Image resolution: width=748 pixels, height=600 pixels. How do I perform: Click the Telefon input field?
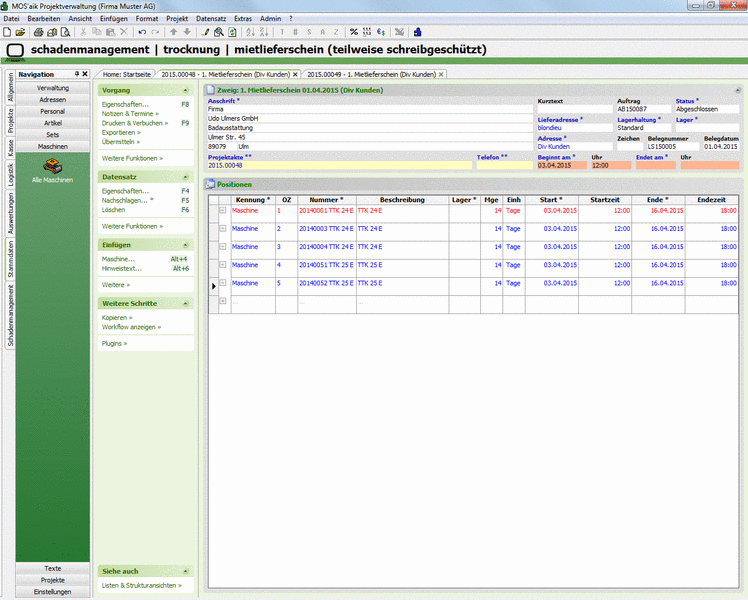tap(504, 166)
